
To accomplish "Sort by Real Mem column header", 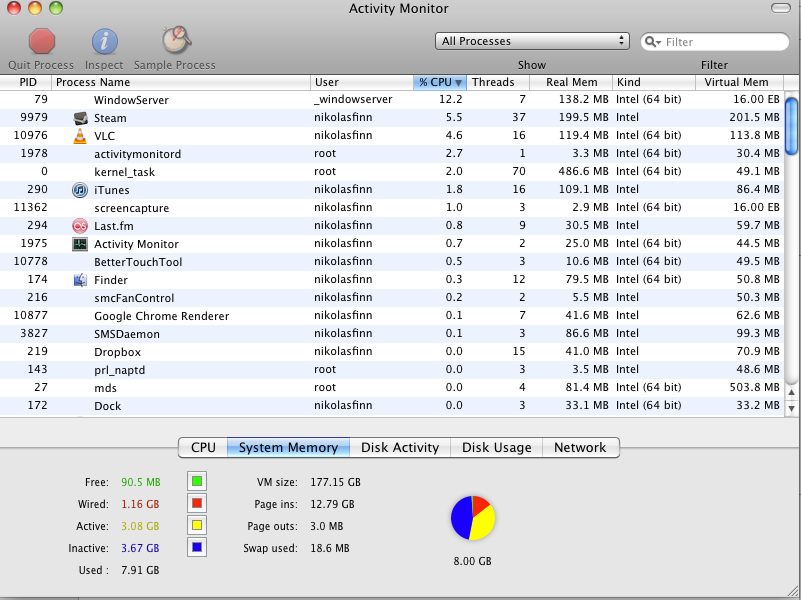I will (571, 82).
